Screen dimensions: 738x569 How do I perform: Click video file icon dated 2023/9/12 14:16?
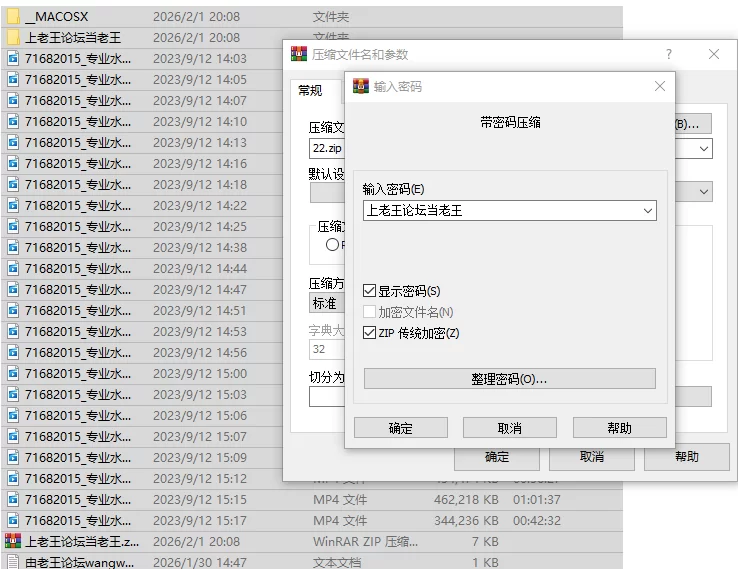pos(13,163)
